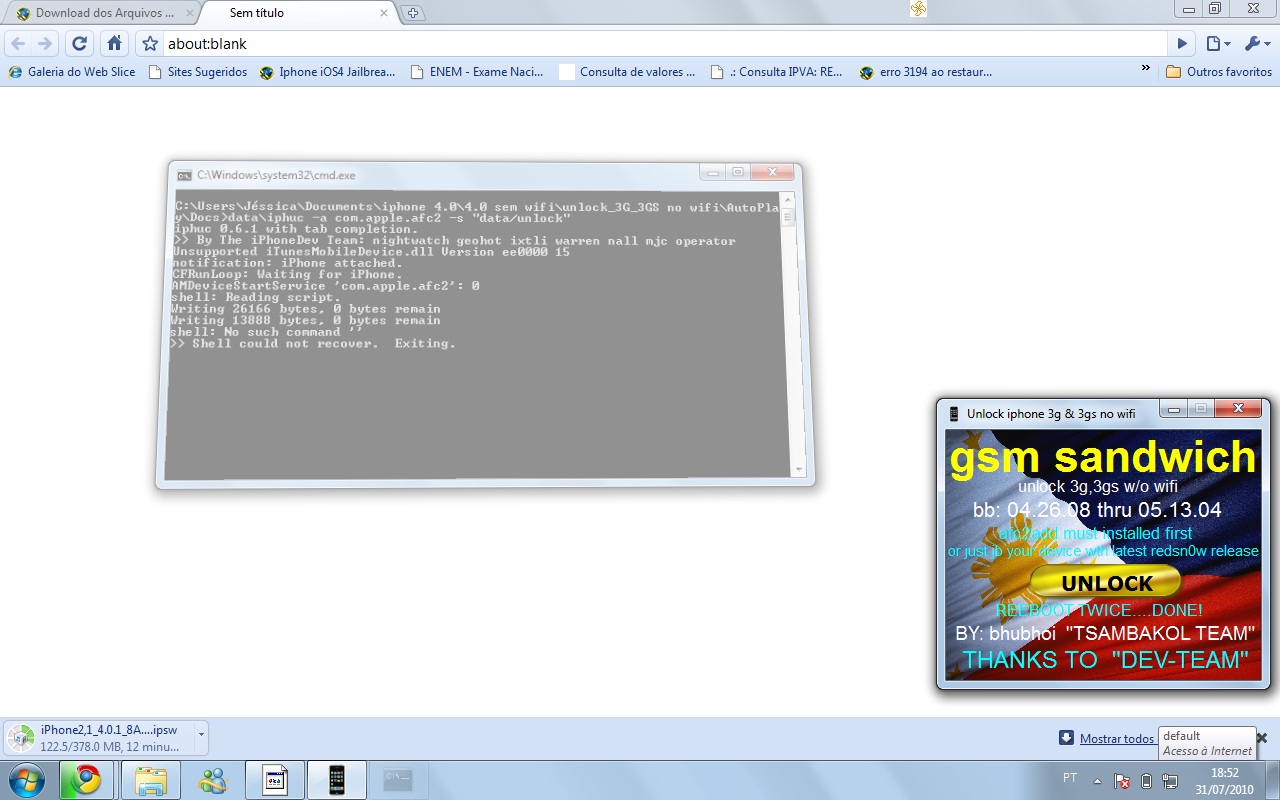Click network connection tray icon
The image size is (1280, 800).
pyautogui.click(x=1170, y=780)
